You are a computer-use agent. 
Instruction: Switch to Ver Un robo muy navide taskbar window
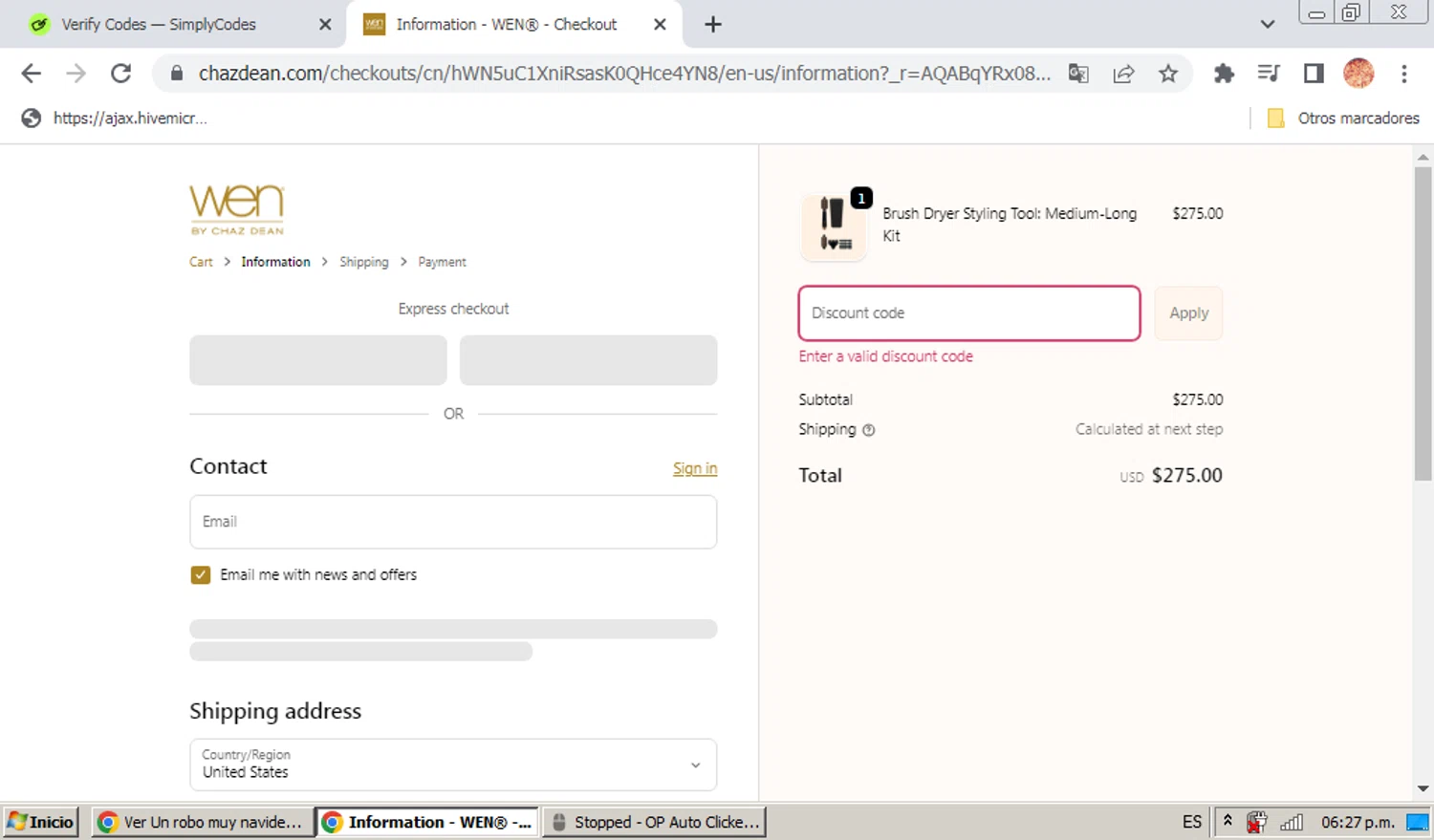202,822
